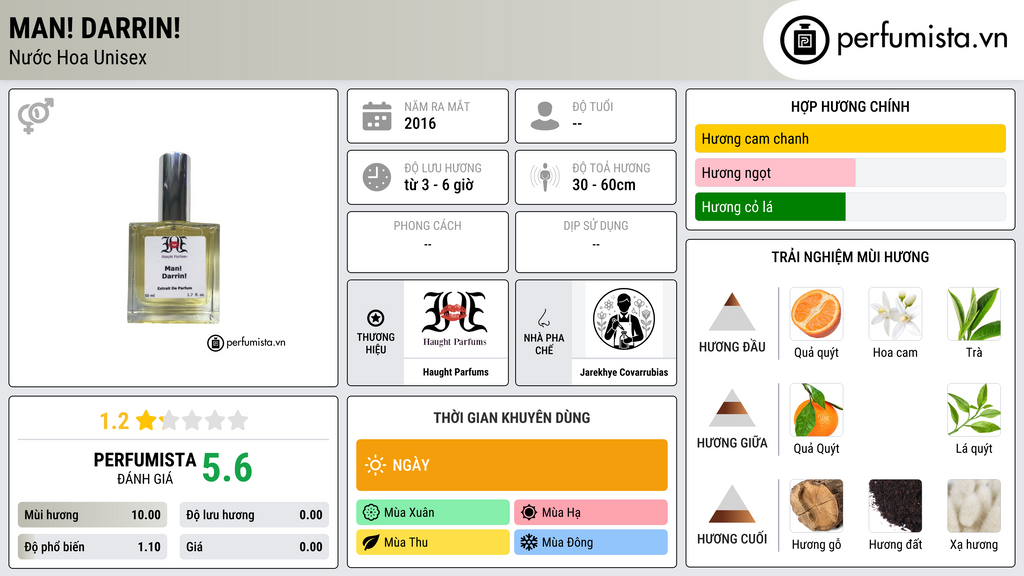Select the Hương đất note image

(895, 505)
